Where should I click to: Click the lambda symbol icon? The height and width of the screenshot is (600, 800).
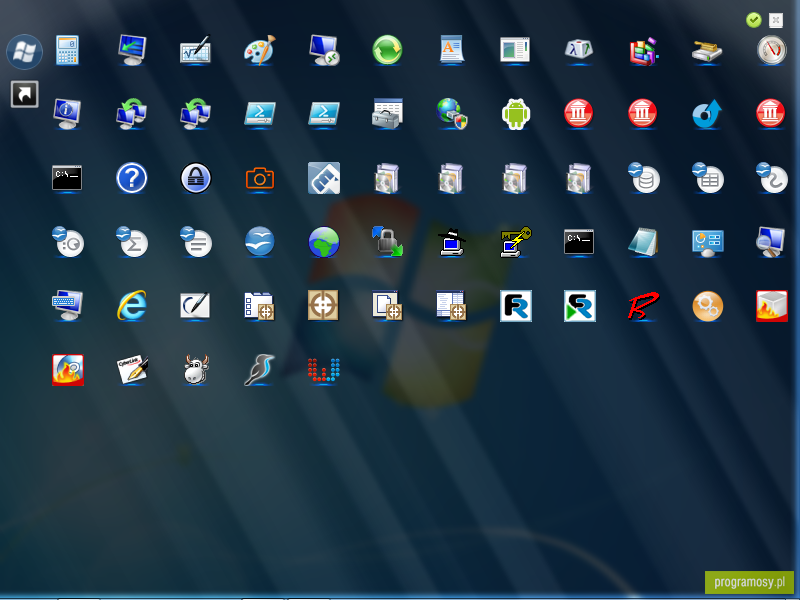pos(579,50)
